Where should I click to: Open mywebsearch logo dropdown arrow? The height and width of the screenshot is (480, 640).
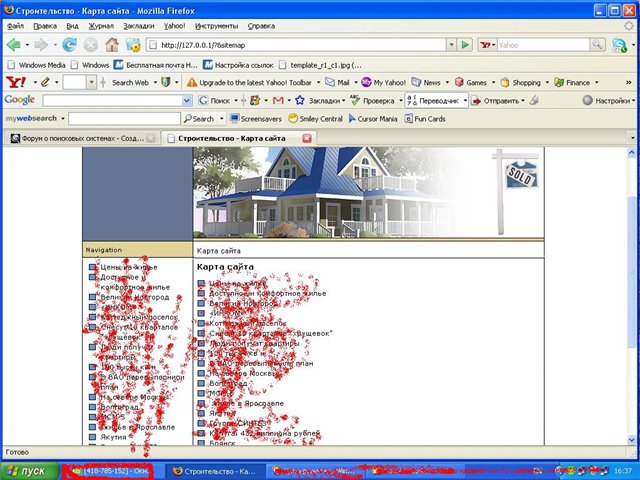[63, 119]
